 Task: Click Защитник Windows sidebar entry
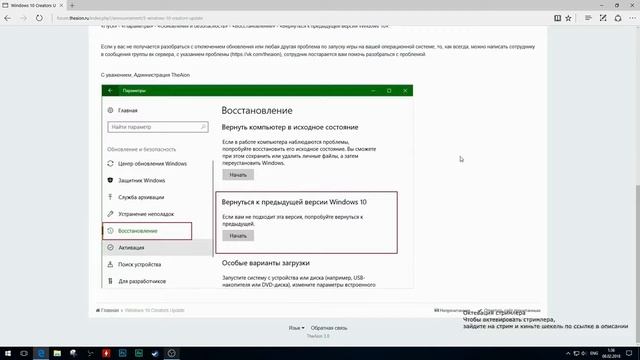tap(141, 180)
